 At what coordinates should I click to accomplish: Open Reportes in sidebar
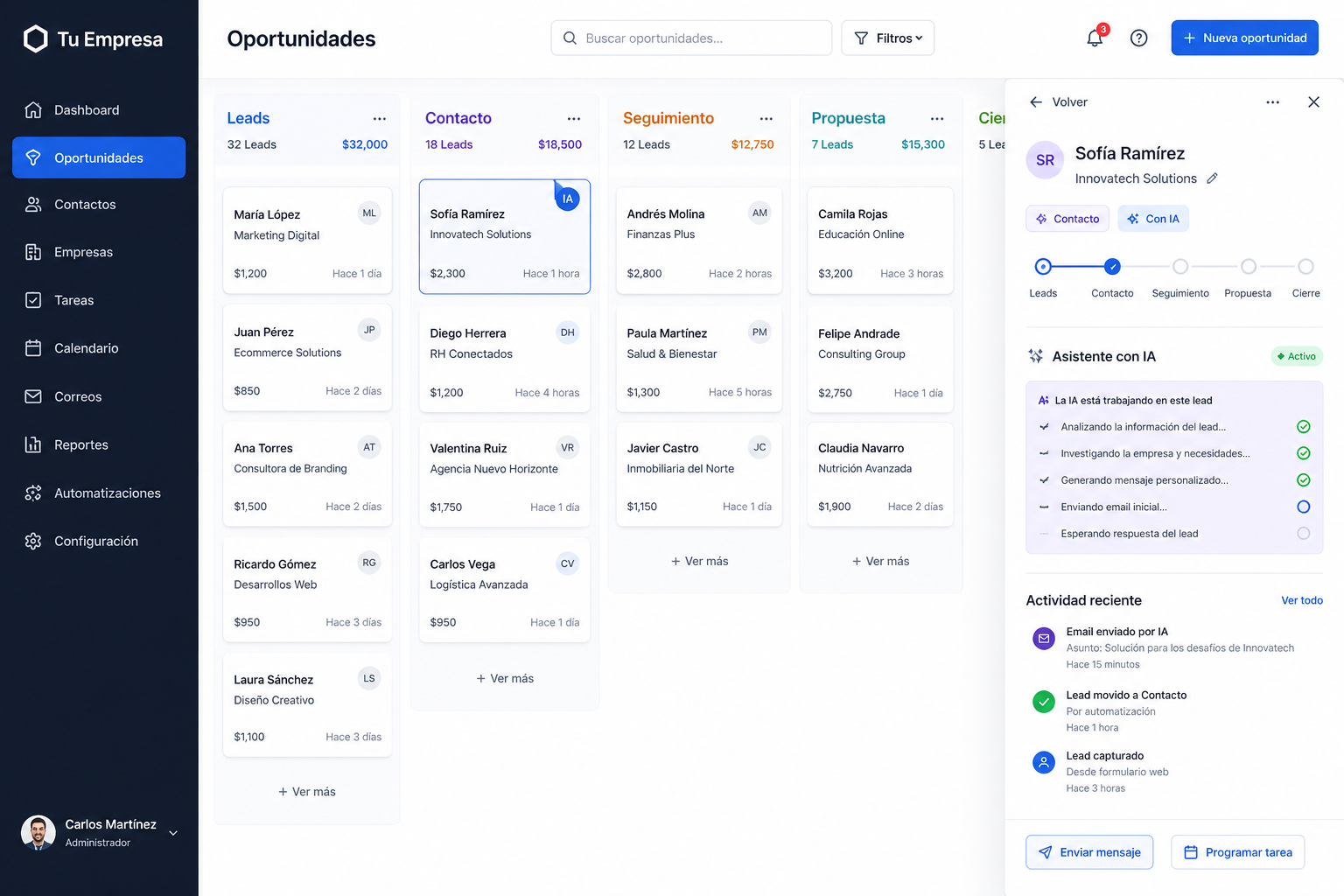[x=99, y=445]
